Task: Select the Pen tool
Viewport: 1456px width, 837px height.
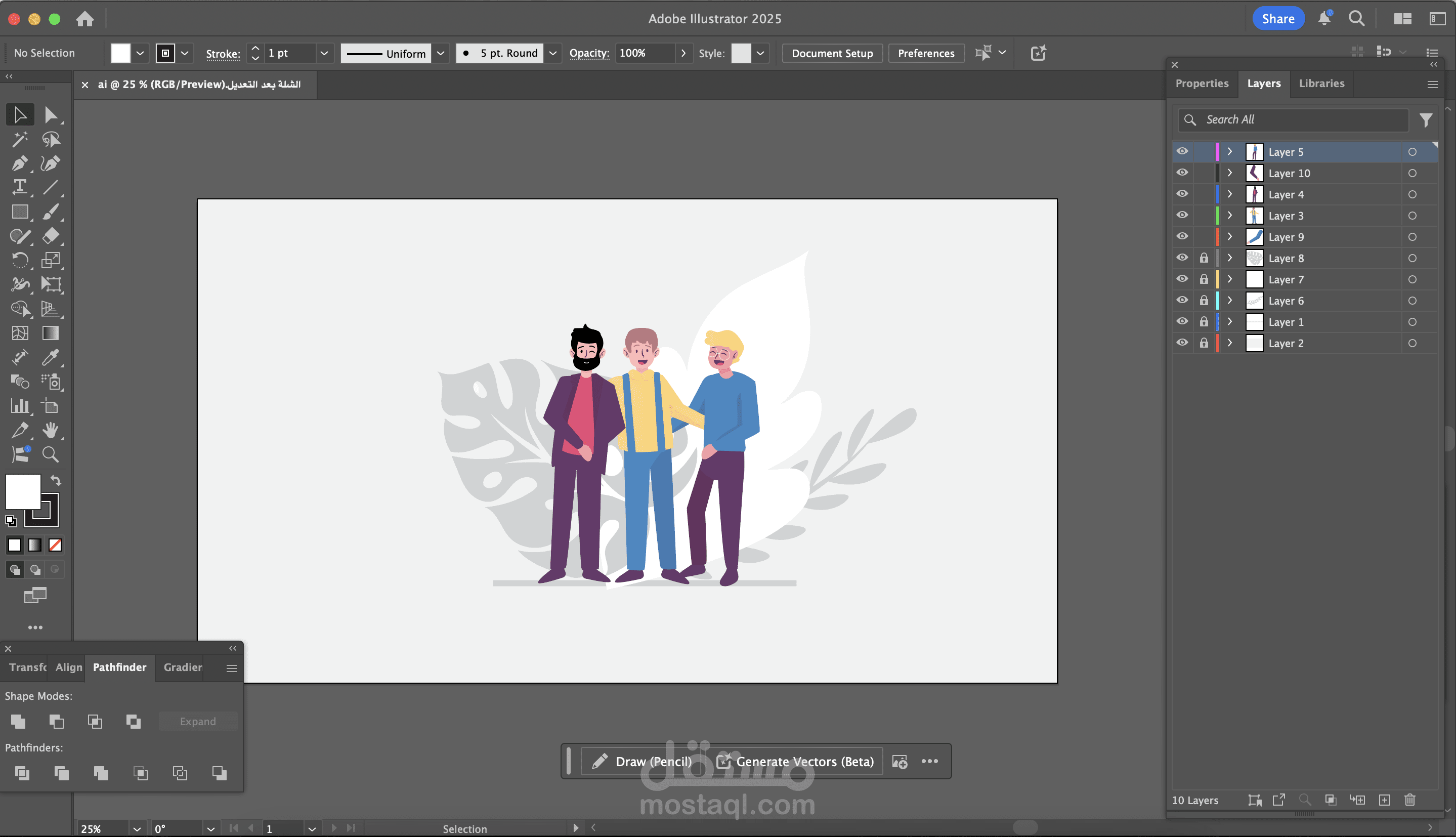Action: [x=19, y=163]
